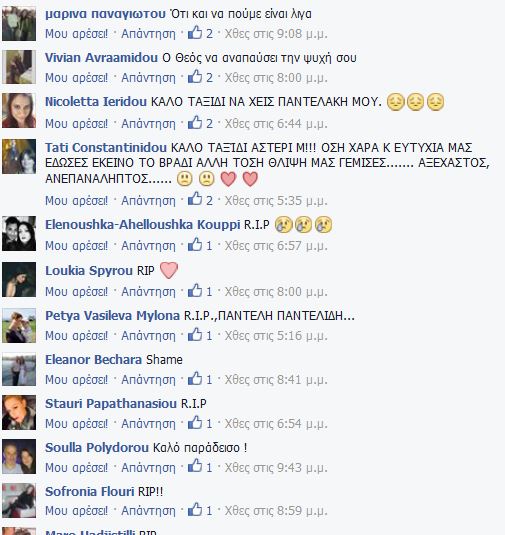
Task: Click thumbs-up icon under Sofronia Flouri's comment
Action: 195,509
